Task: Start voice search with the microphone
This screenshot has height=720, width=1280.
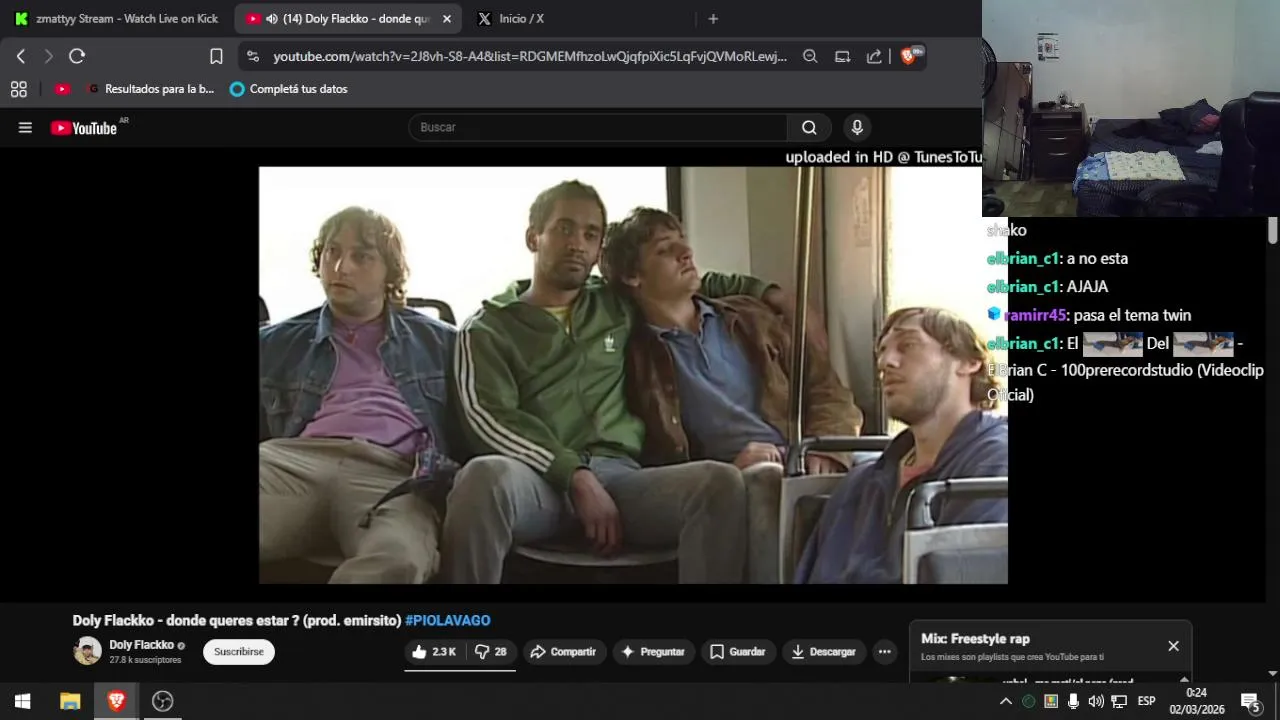Action: coord(856,127)
